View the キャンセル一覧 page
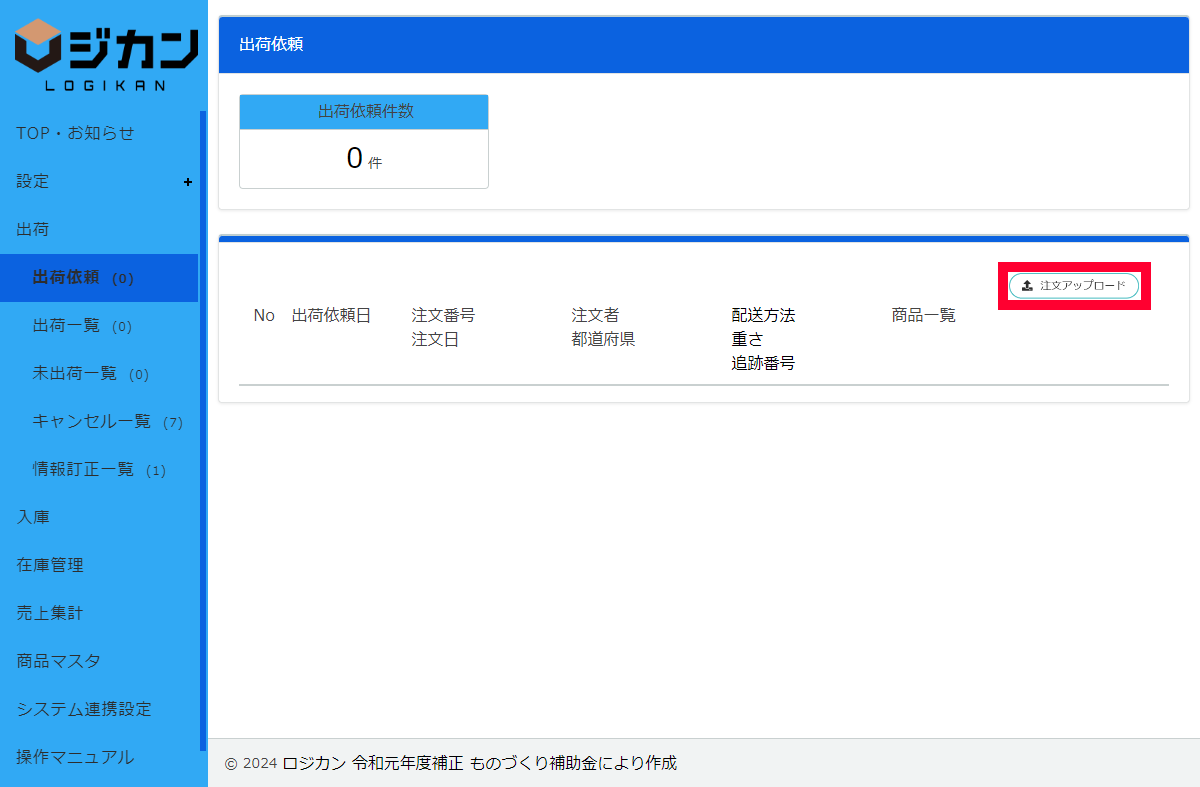The width and height of the screenshot is (1200, 787). [91, 422]
